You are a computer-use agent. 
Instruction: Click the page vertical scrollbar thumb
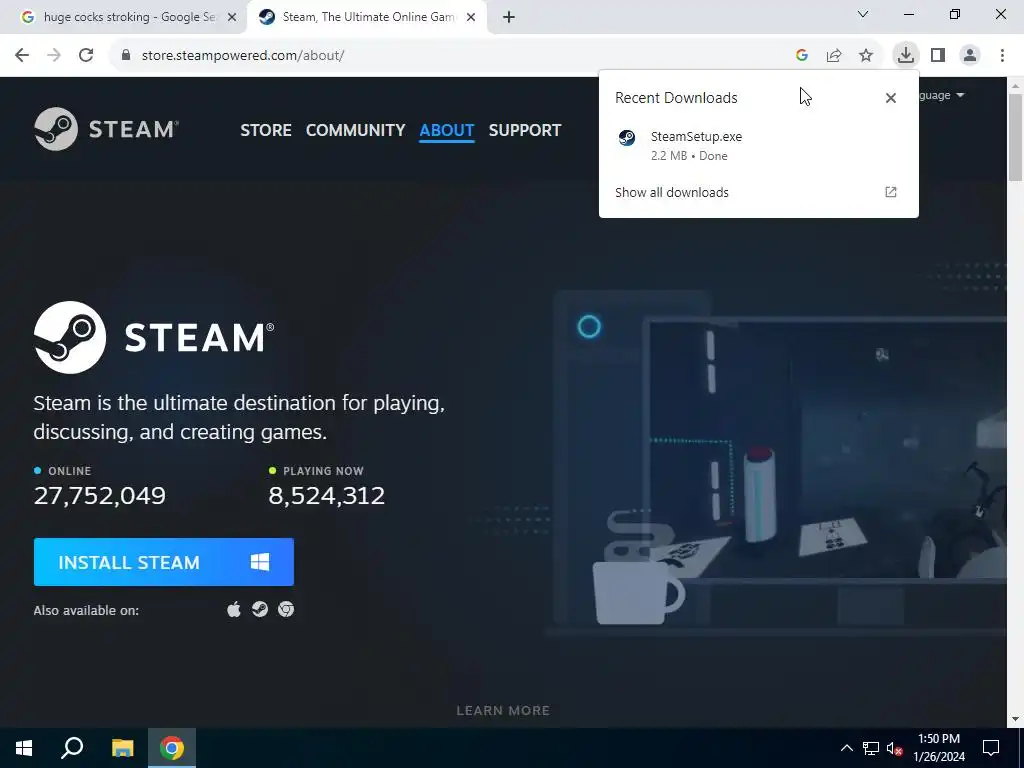click(x=1015, y=137)
